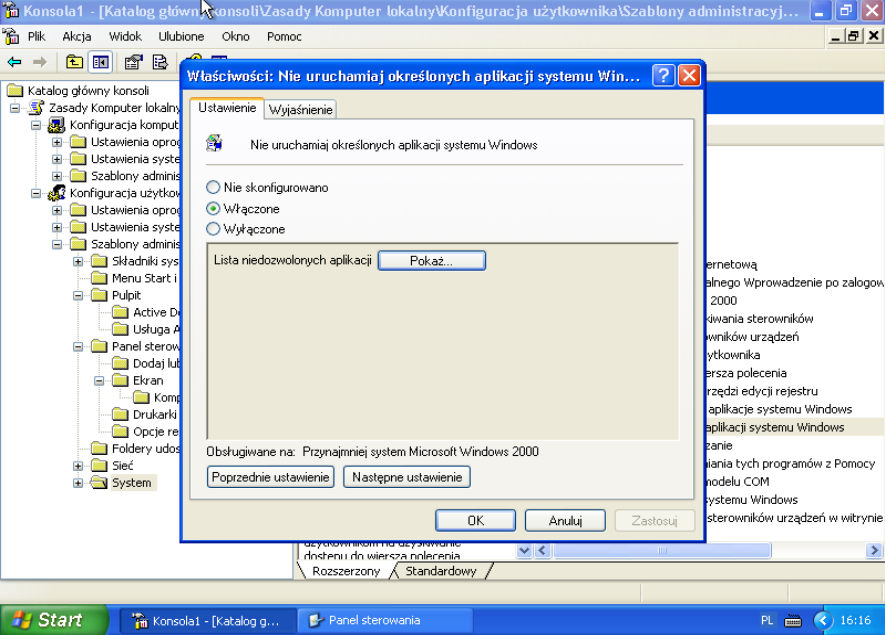Select the Wyłączone radio button

[x=213, y=229]
